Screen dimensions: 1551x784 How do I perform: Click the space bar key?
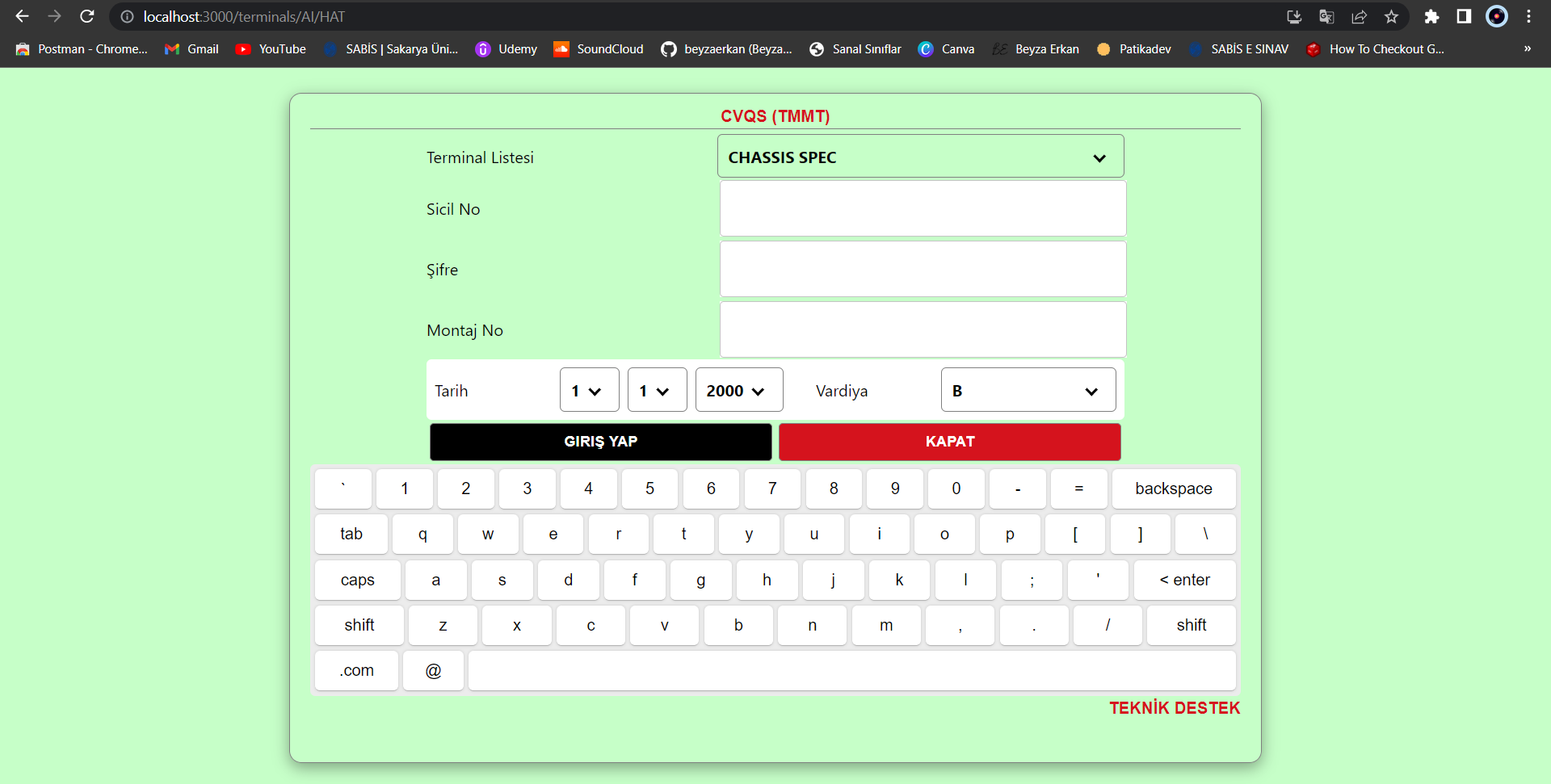click(852, 670)
